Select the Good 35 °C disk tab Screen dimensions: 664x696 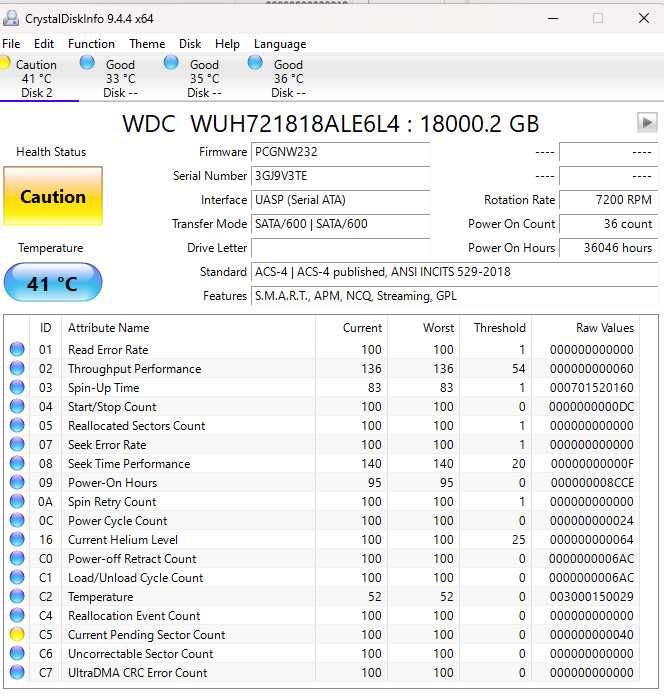(x=204, y=78)
